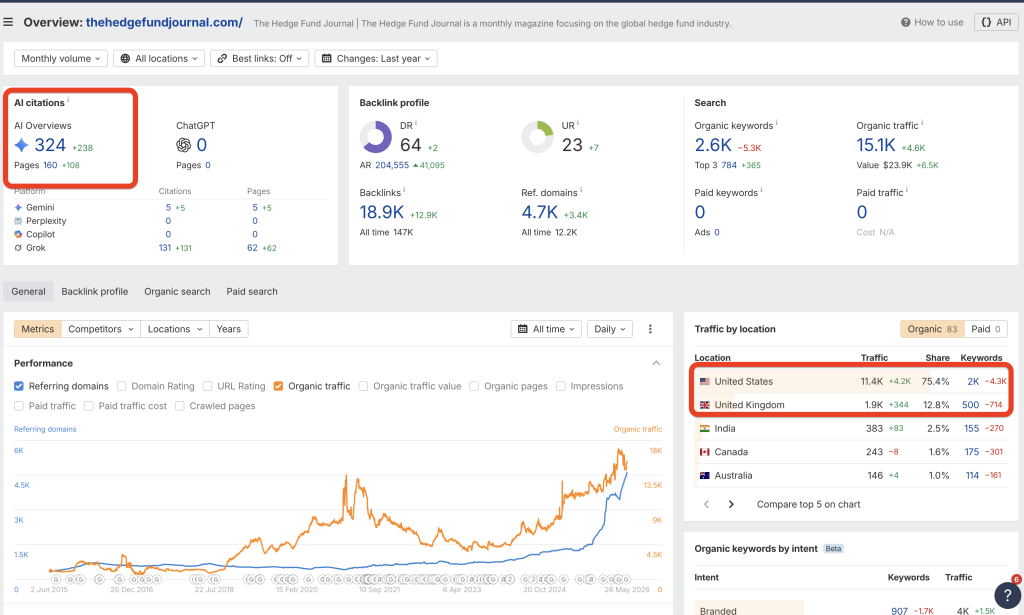The width and height of the screenshot is (1024, 615).
Task: Click the Grok platform icon
Action: pyautogui.click(x=18, y=247)
